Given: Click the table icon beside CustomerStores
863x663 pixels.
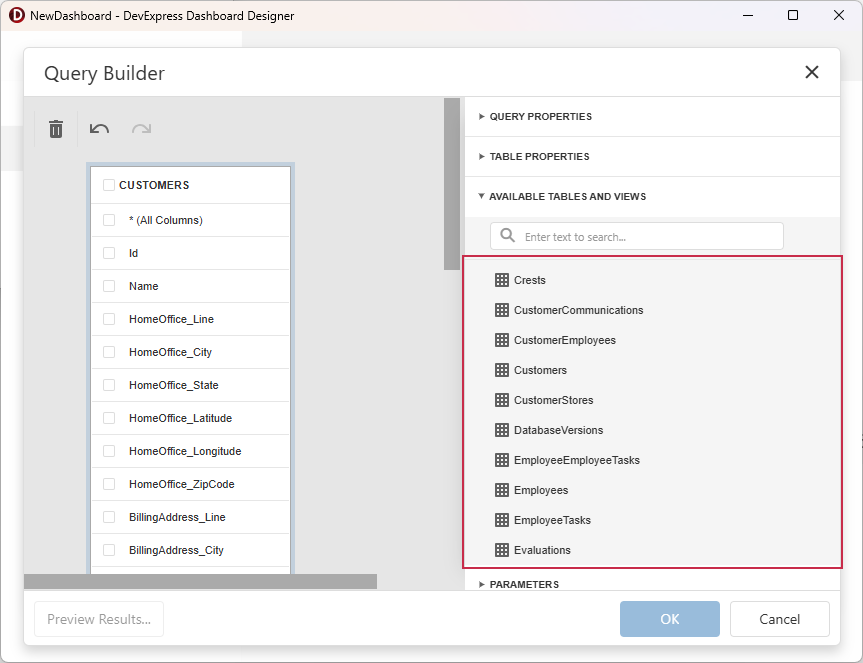Looking at the screenshot, I should (x=500, y=400).
